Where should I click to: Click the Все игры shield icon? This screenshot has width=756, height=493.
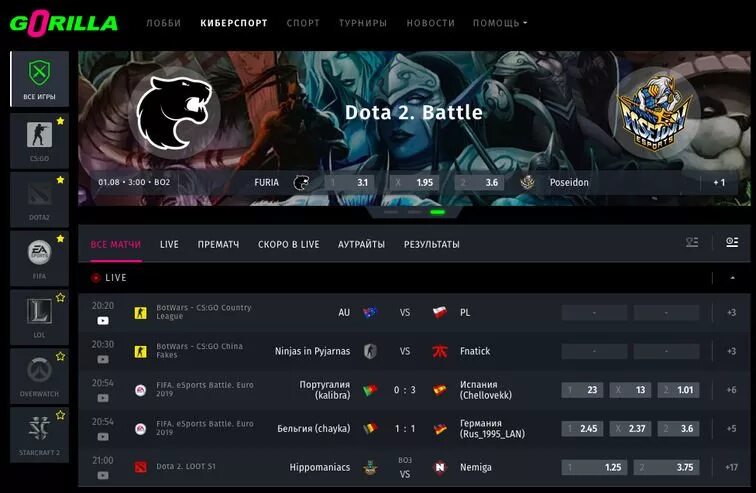(40, 73)
